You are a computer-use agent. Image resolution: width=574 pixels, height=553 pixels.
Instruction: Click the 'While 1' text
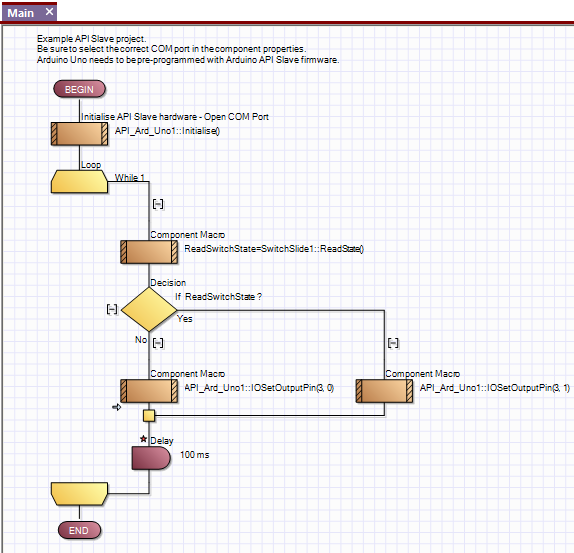(130, 178)
